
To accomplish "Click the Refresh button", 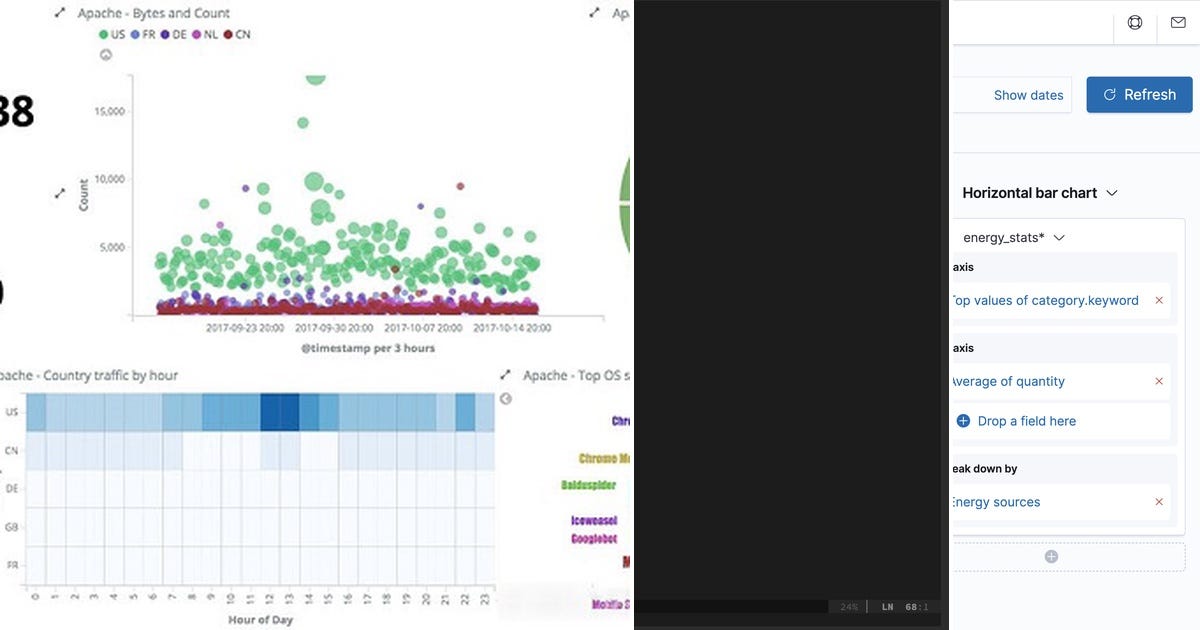I will pos(1139,94).
